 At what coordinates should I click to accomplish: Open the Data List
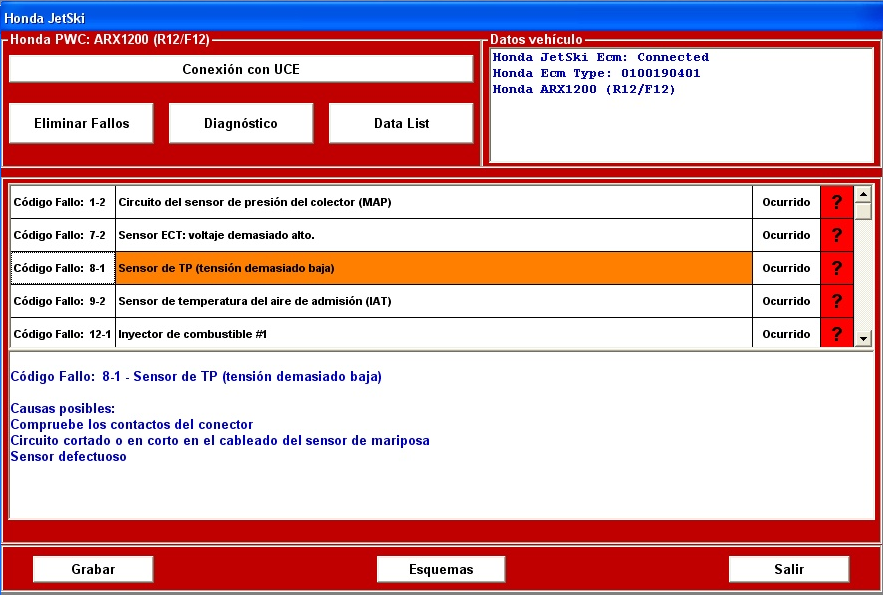[x=401, y=123]
